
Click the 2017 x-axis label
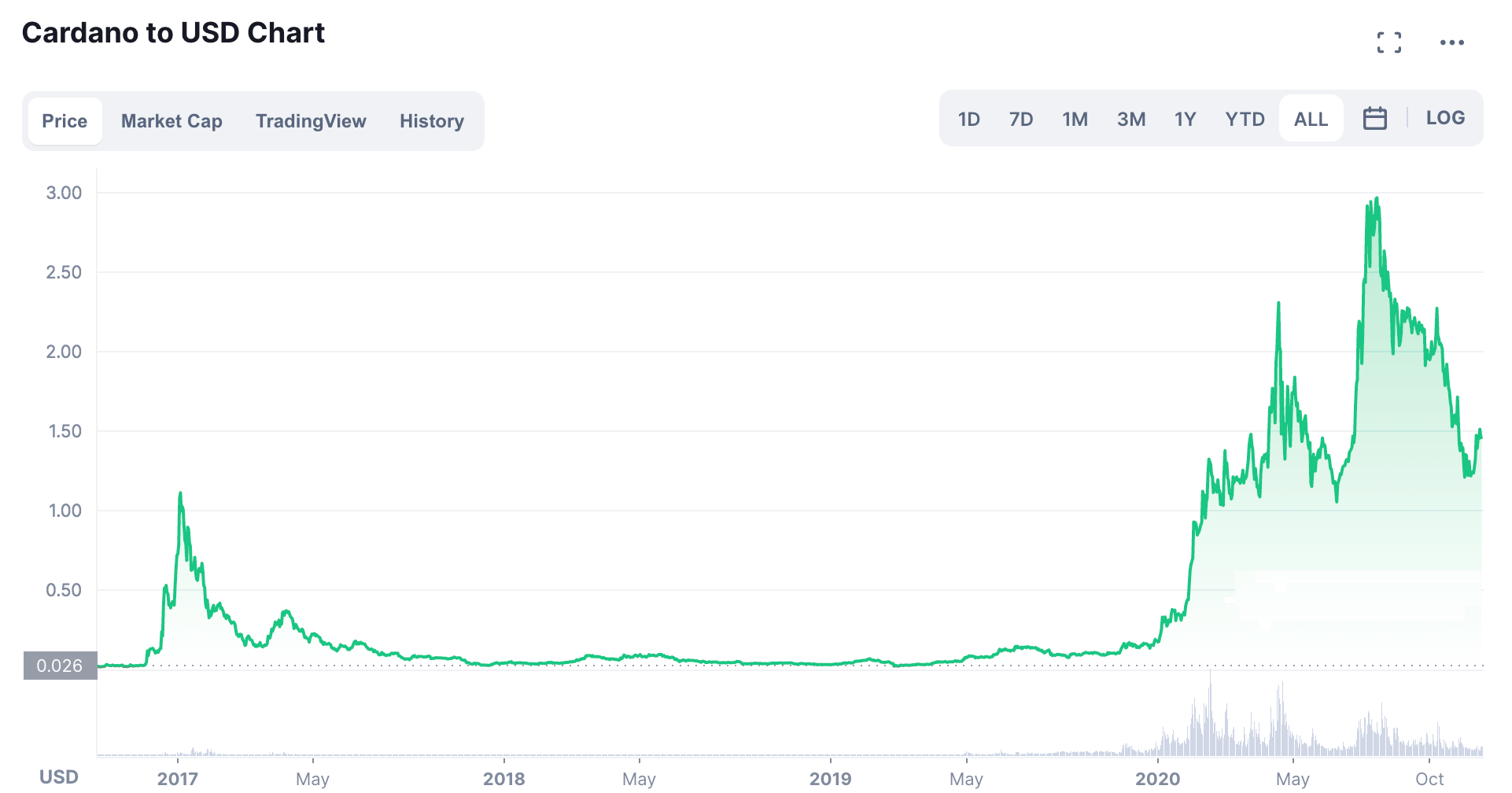(178, 779)
